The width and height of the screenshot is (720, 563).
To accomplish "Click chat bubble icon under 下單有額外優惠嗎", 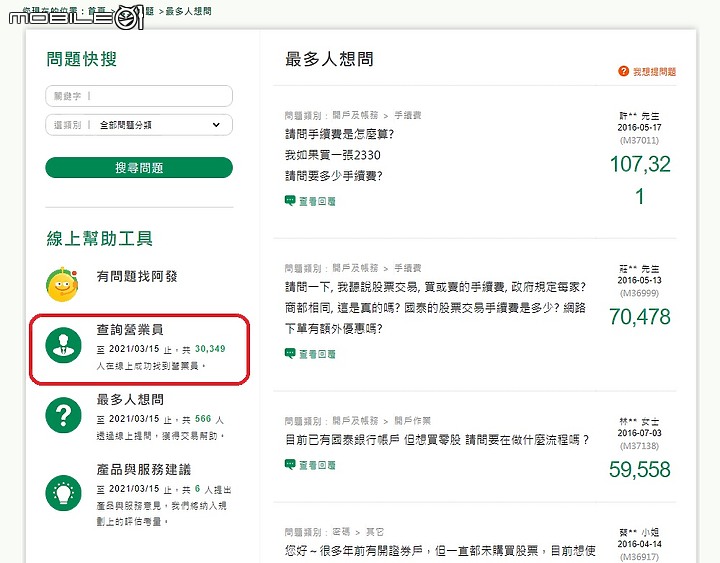I will pyautogui.click(x=290, y=353).
